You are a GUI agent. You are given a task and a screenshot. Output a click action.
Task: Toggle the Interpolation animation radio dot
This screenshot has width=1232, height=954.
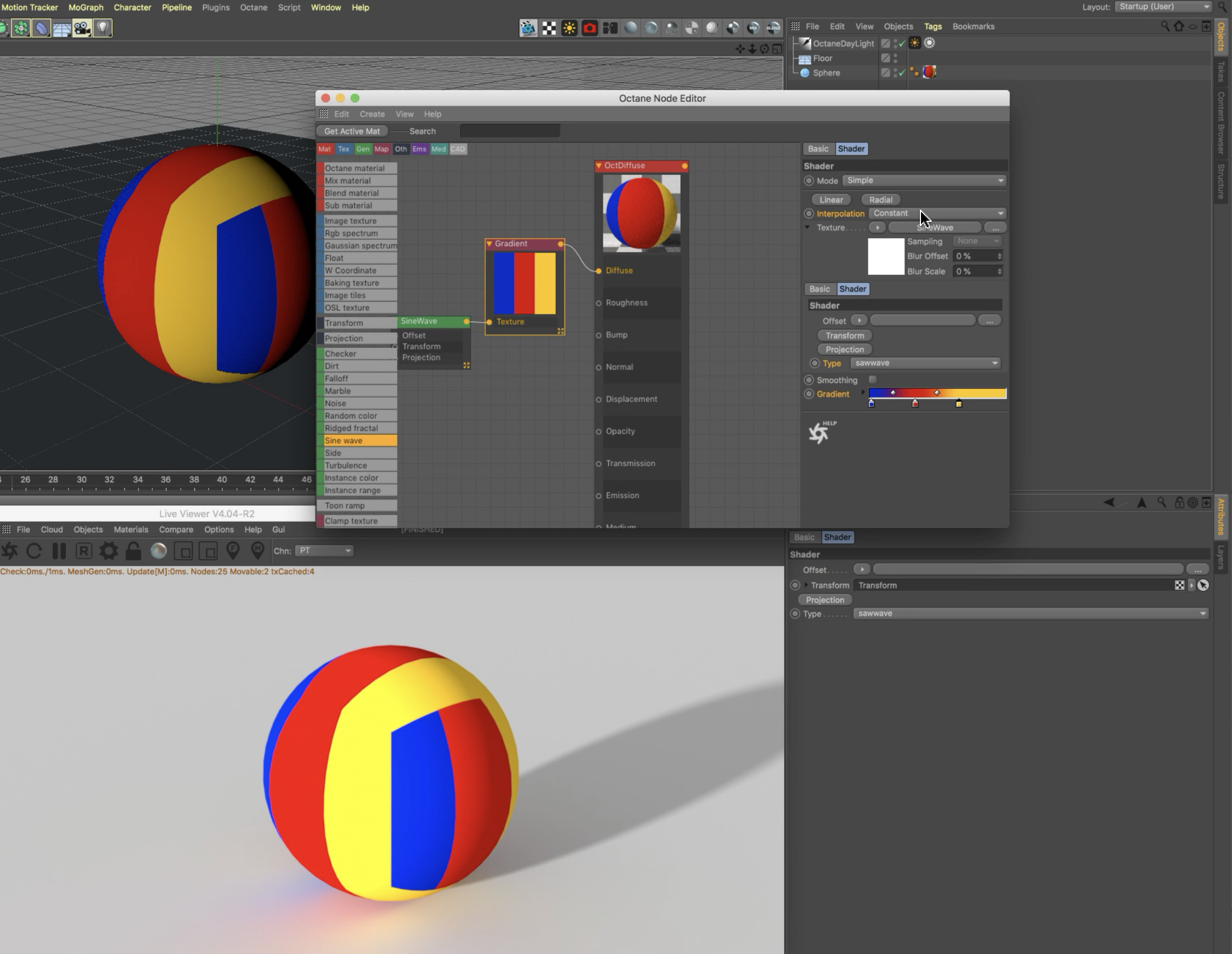click(809, 213)
